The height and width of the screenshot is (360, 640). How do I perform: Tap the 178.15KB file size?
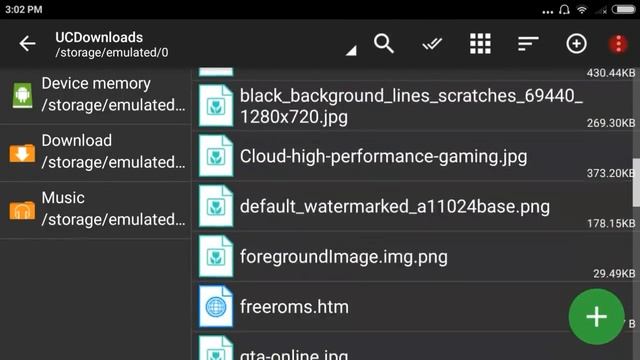611,223
